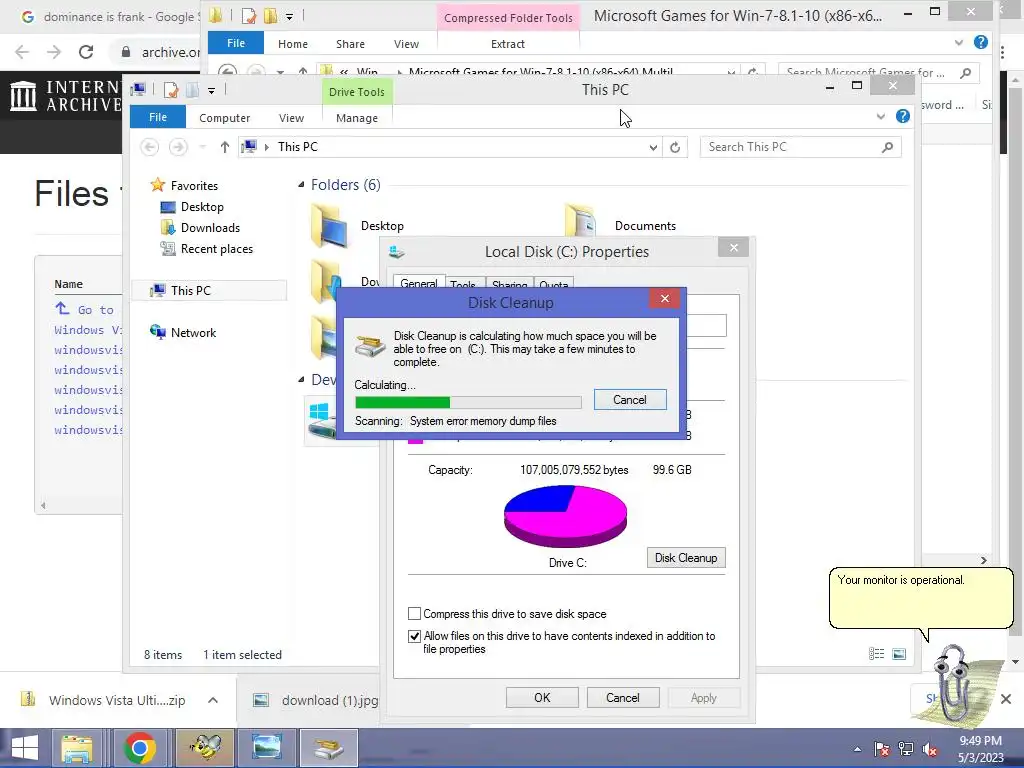
Task: Click Forward arrow in This PC window
Action: (178, 147)
